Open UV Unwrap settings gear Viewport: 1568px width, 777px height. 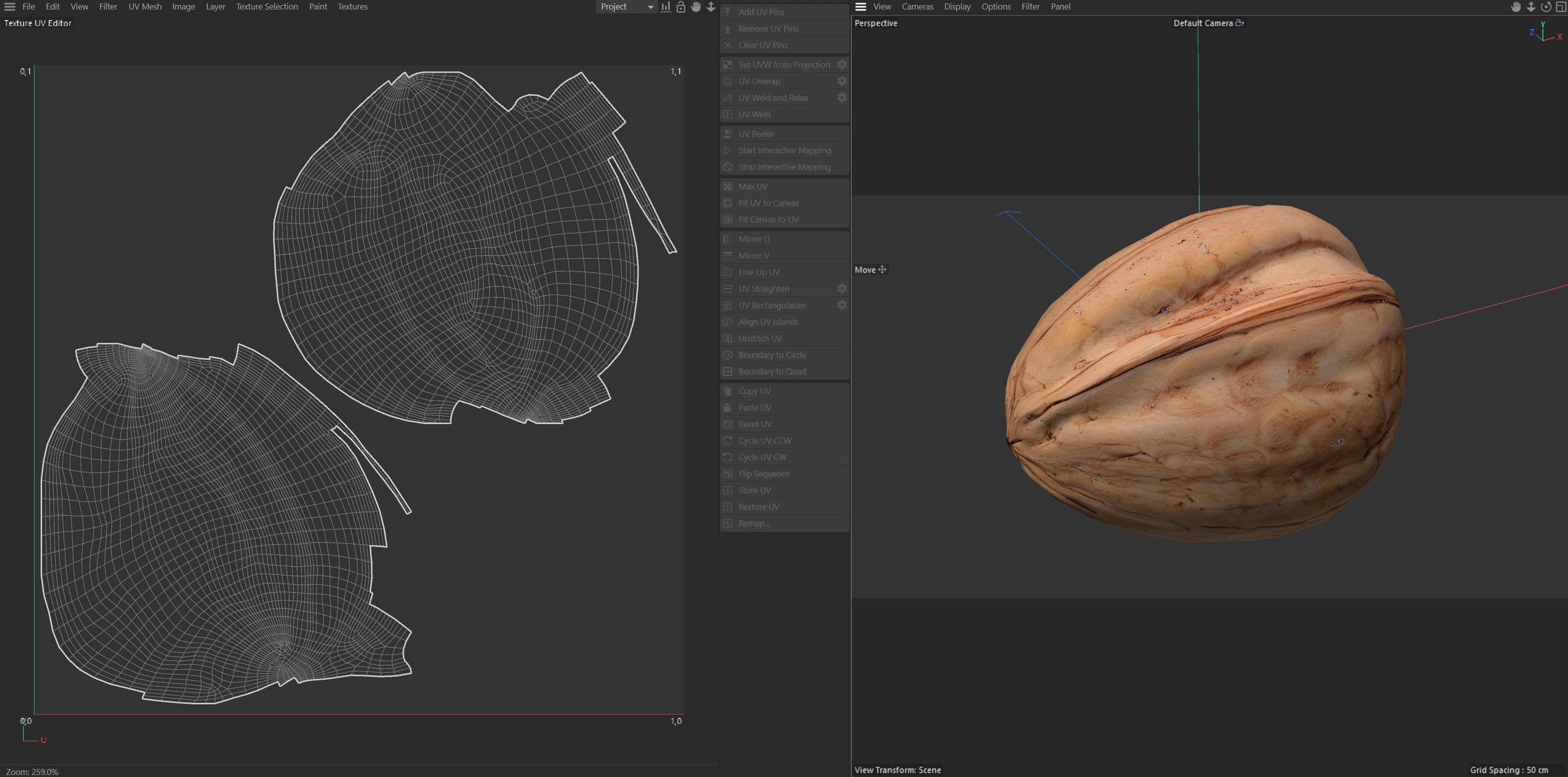point(842,81)
